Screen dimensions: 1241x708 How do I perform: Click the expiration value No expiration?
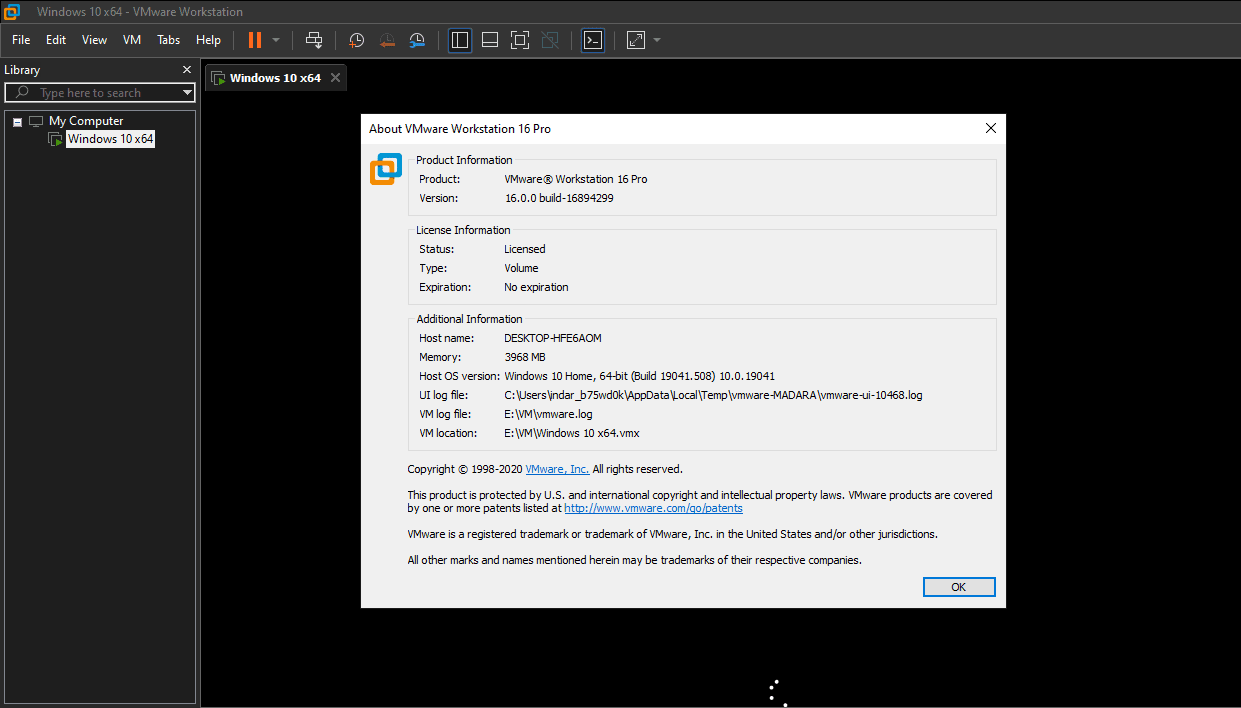[x=536, y=287]
